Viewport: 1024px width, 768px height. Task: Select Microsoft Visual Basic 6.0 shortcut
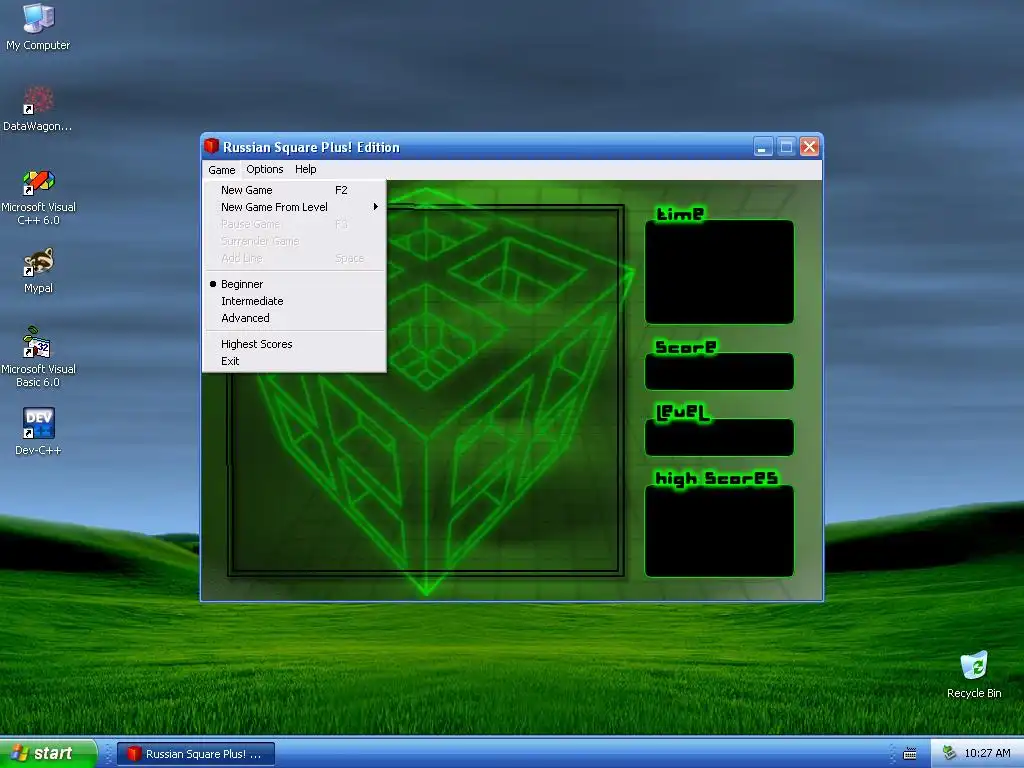pos(38,358)
